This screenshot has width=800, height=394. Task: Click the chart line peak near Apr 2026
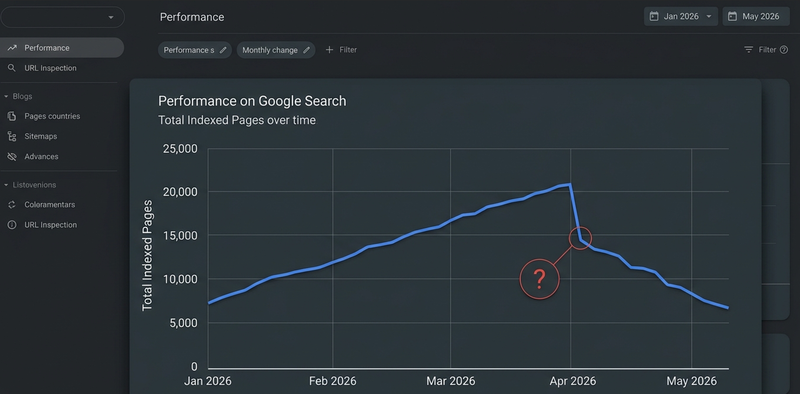click(569, 184)
